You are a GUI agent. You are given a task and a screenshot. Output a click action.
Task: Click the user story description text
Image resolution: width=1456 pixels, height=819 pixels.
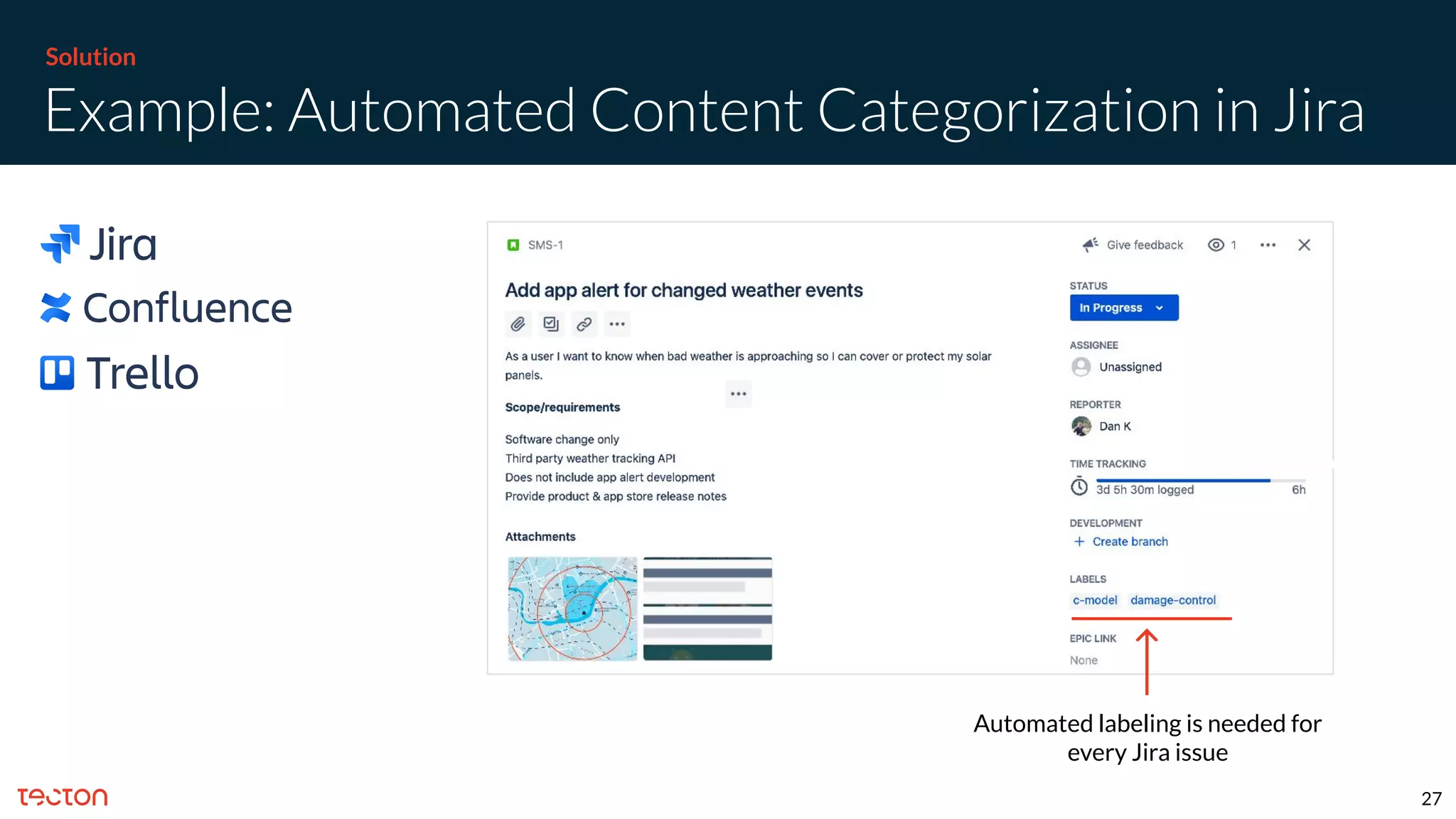pyautogui.click(x=748, y=365)
